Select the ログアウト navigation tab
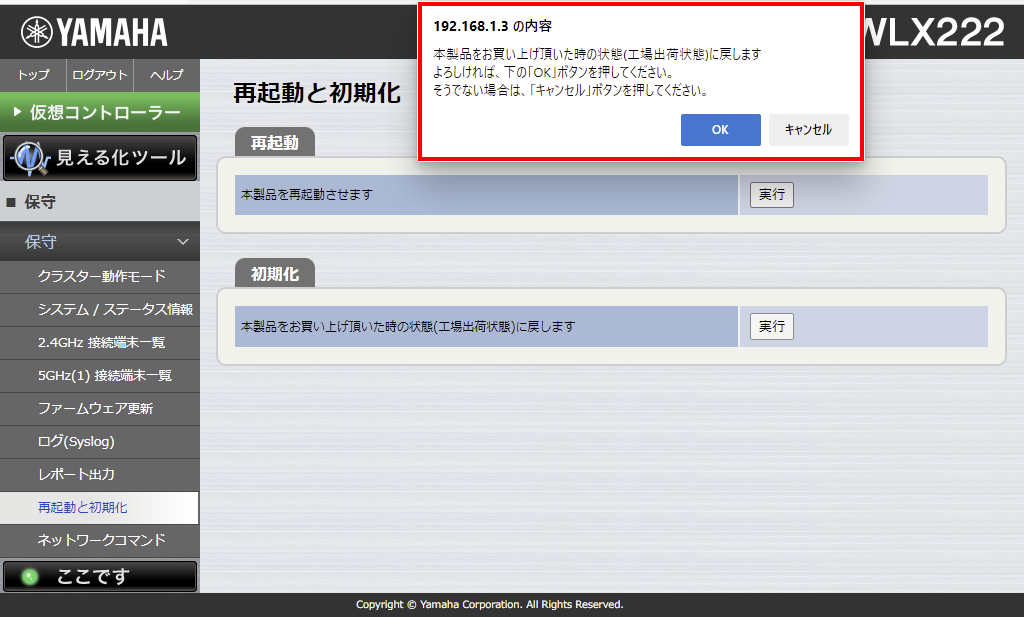1024x617 pixels. click(x=100, y=75)
